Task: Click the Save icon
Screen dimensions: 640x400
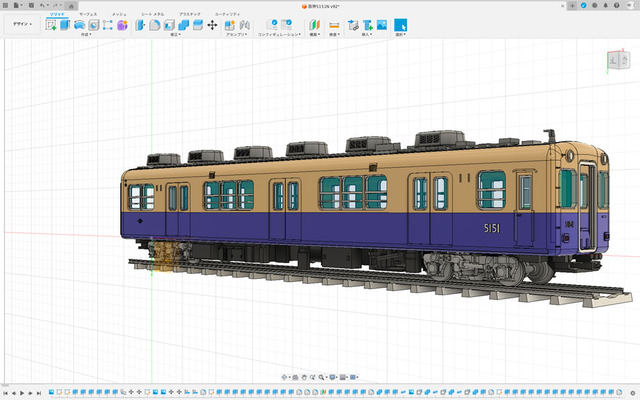Action: [x=31, y=6]
